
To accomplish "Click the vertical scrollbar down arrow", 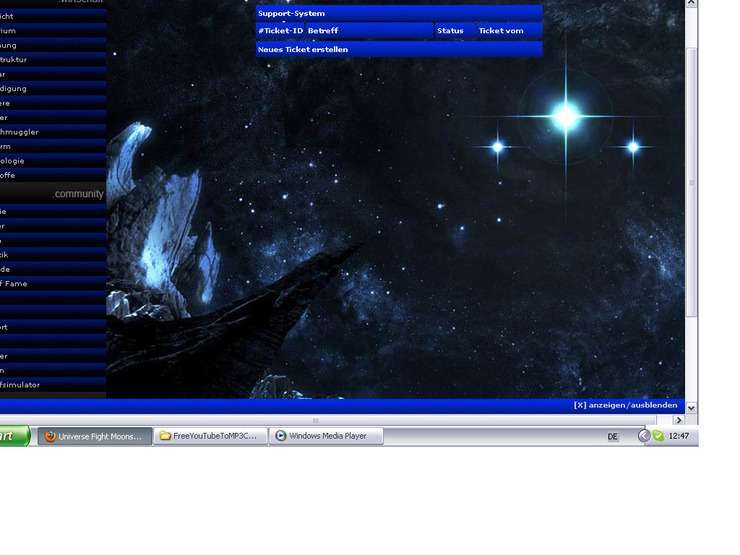I will click(691, 407).
